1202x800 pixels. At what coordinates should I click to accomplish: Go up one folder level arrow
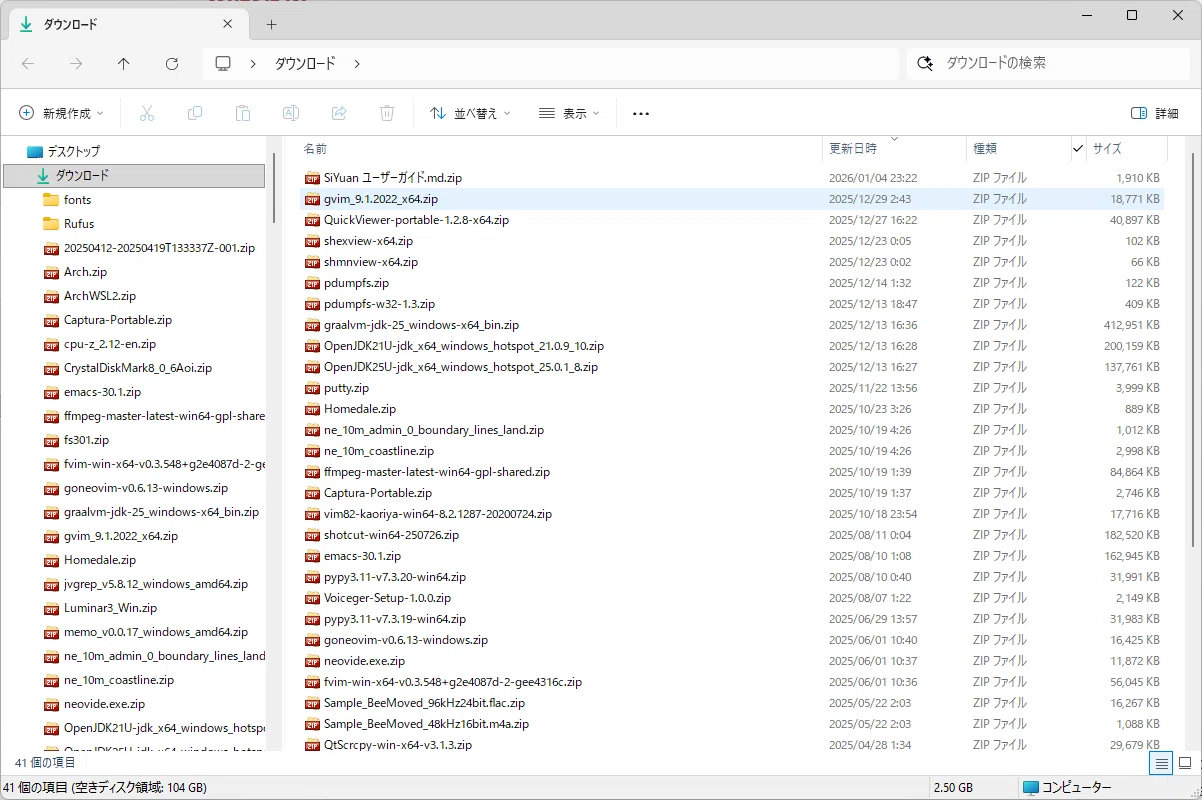point(124,63)
